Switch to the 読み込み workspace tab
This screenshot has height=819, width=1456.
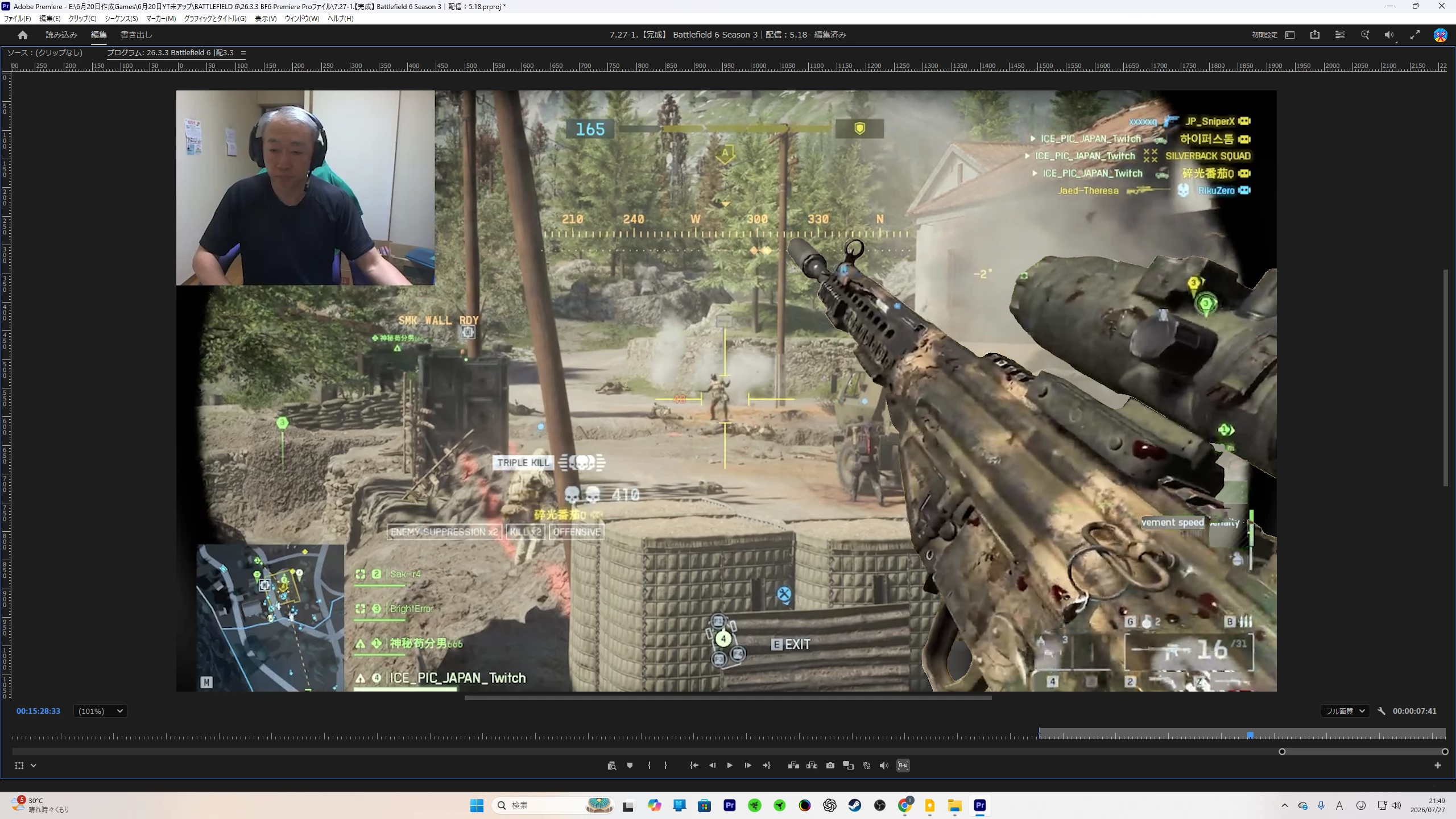[61, 35]
